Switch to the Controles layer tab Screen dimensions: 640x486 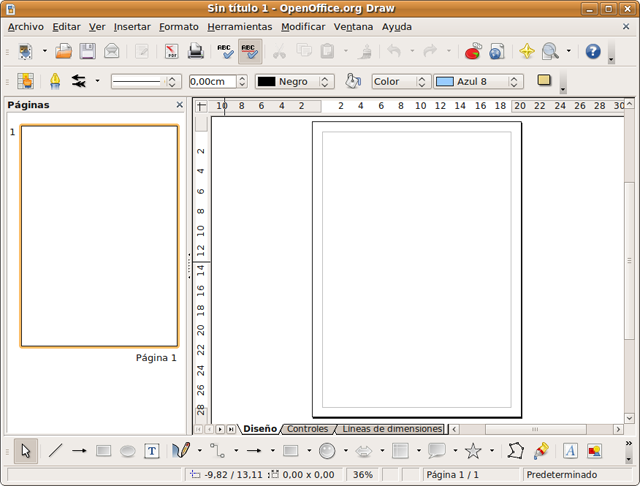pos(307,429)
